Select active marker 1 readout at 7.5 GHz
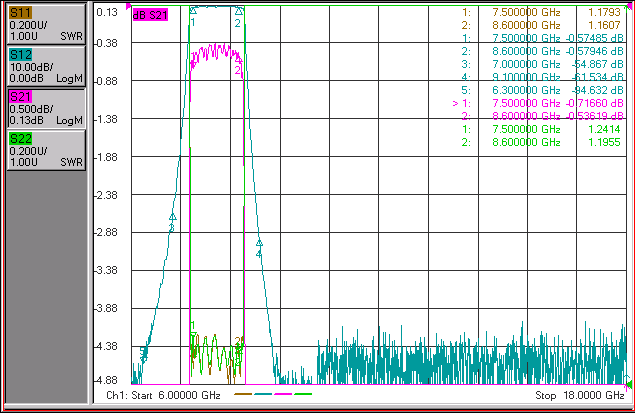Screen dimensions: 635x413 (x=538, y=103)
